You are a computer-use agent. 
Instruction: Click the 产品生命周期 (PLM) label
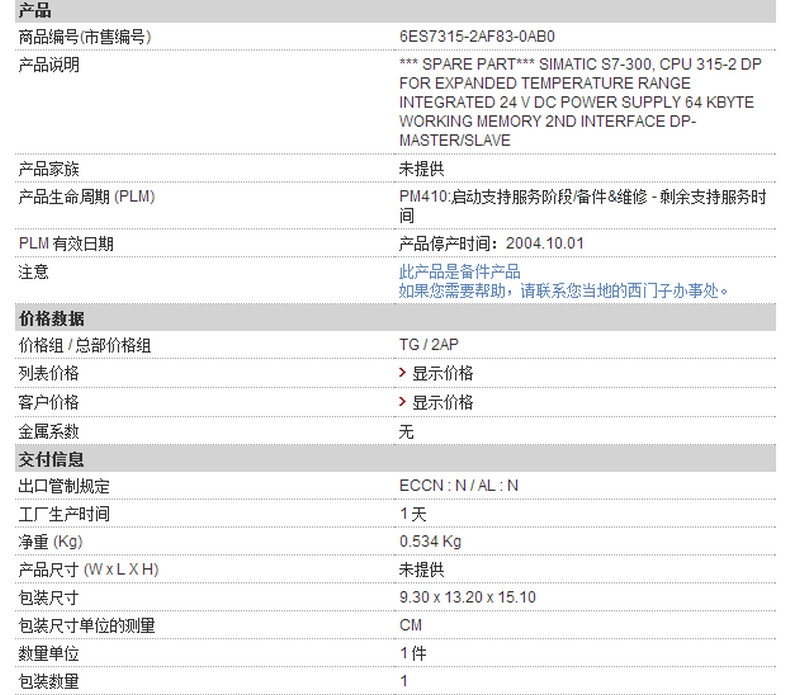(87, 196)
